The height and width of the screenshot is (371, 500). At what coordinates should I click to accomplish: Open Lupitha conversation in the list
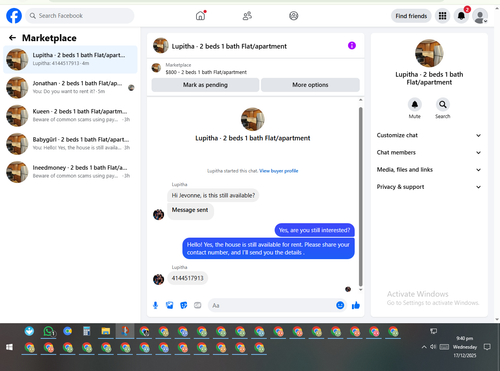click(70, 59)
